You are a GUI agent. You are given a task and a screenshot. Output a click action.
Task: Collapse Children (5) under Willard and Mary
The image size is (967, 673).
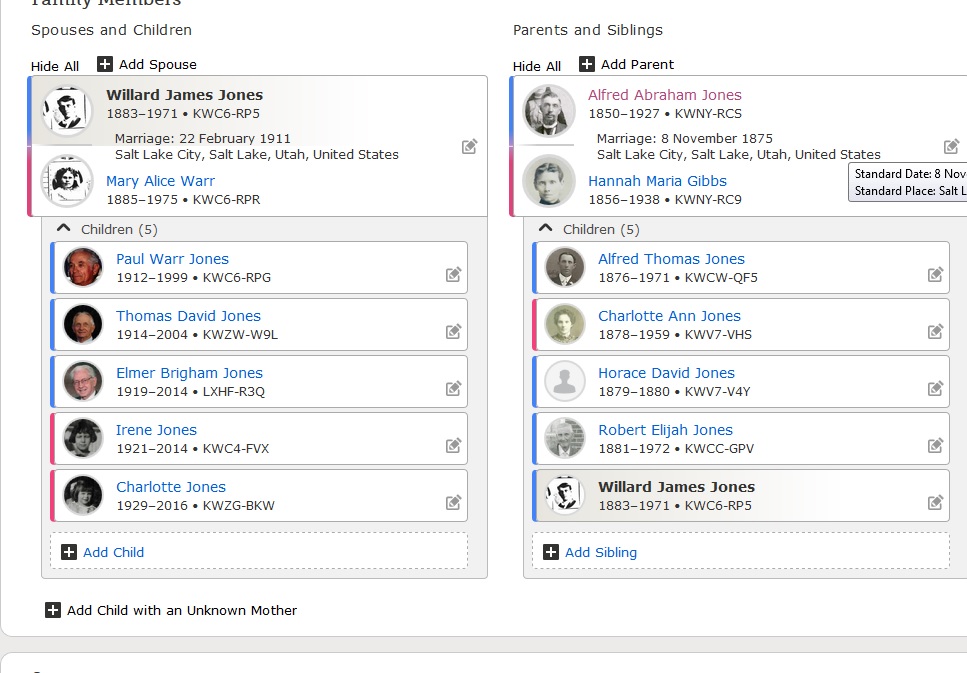coord(64,228)
